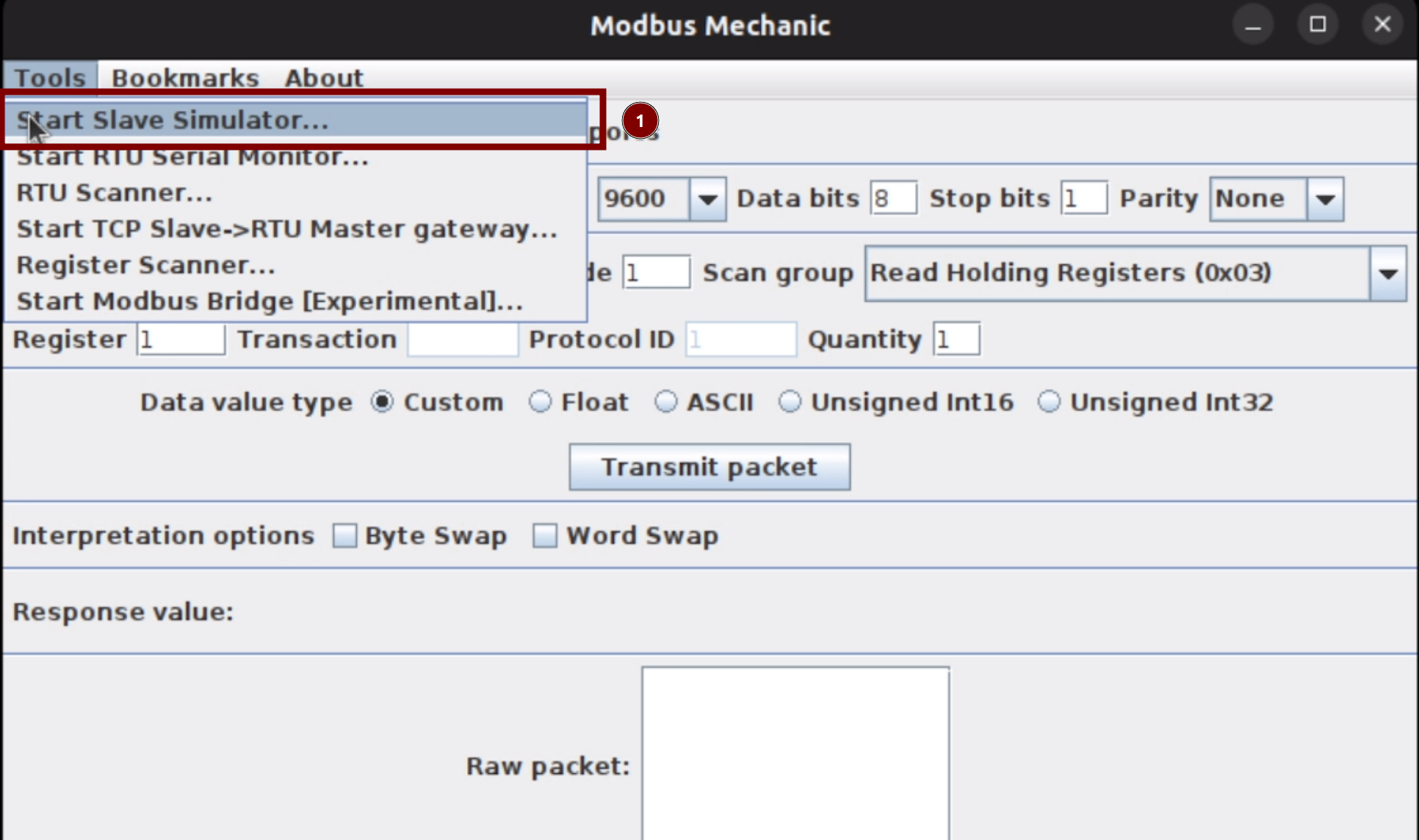Choose Start RTU Serial Monitor entry

[x=296, y=156]
